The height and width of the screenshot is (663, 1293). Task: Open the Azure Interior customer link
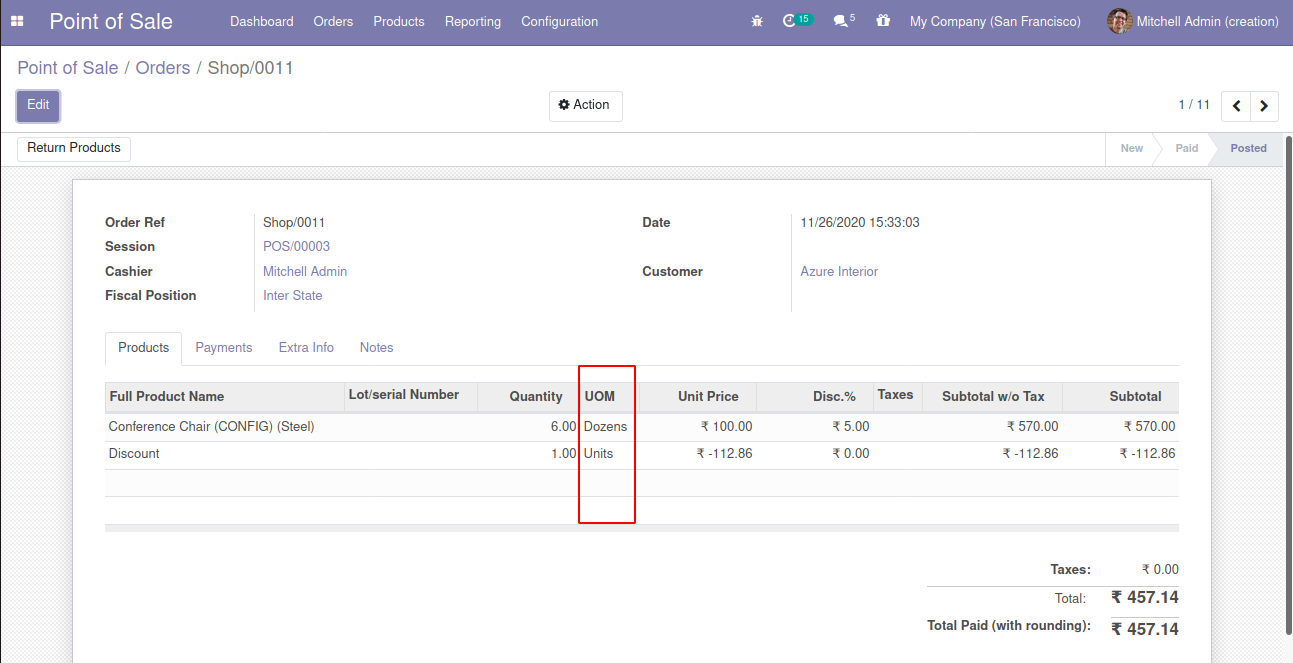(839, 272)
